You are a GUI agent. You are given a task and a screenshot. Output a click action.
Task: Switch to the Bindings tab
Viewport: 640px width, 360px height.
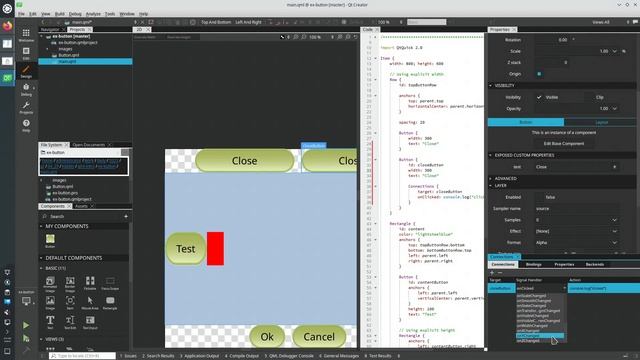533,264
